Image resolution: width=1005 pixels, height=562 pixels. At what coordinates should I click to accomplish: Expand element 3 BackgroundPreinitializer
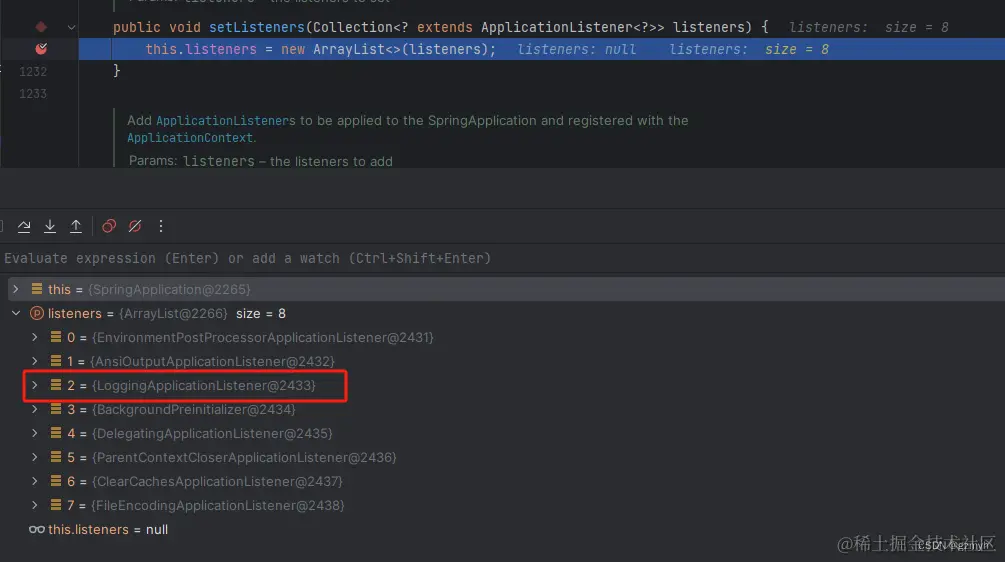point(35,409)
